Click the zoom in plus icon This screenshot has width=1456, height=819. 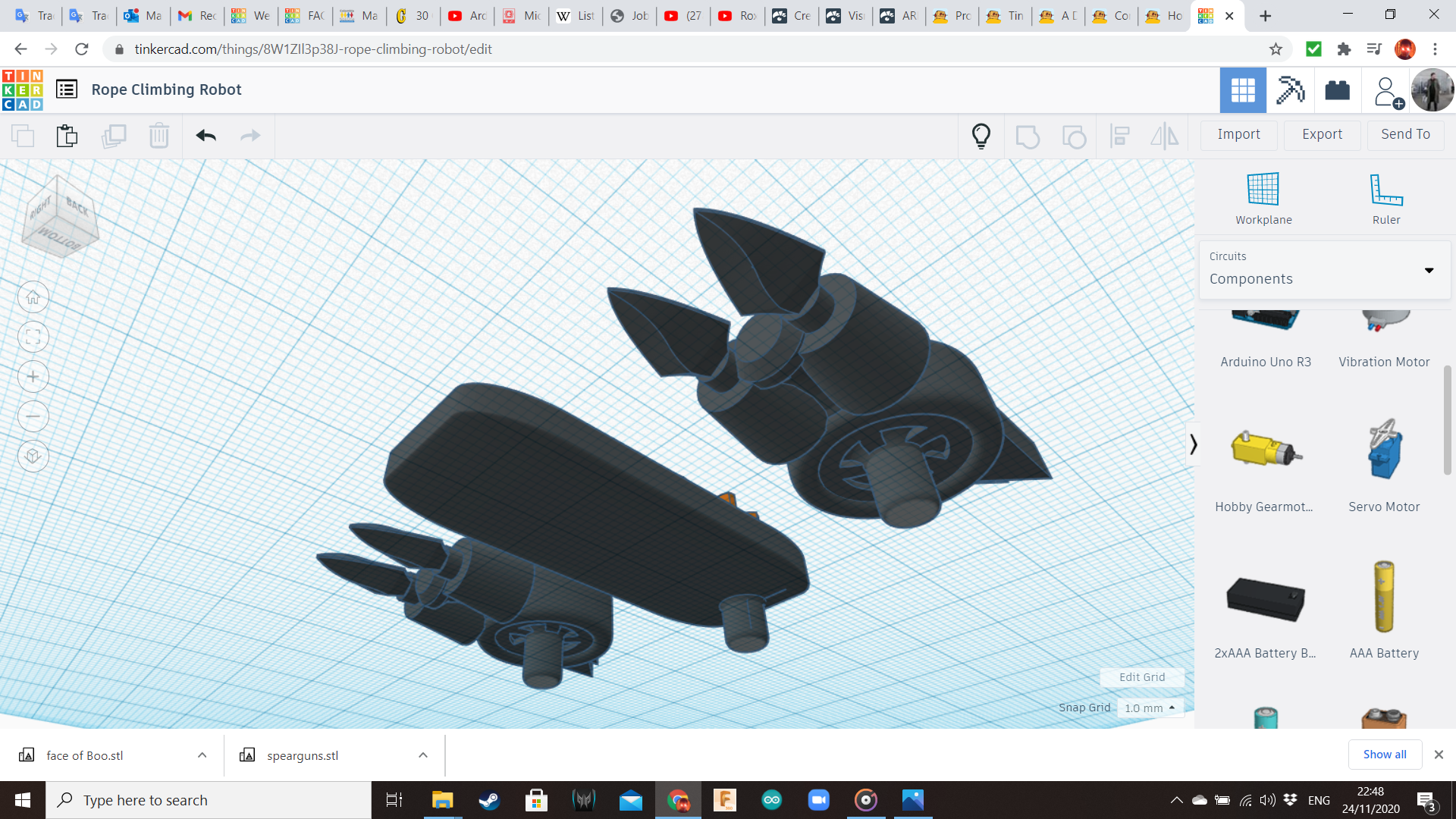click(33, 377)
